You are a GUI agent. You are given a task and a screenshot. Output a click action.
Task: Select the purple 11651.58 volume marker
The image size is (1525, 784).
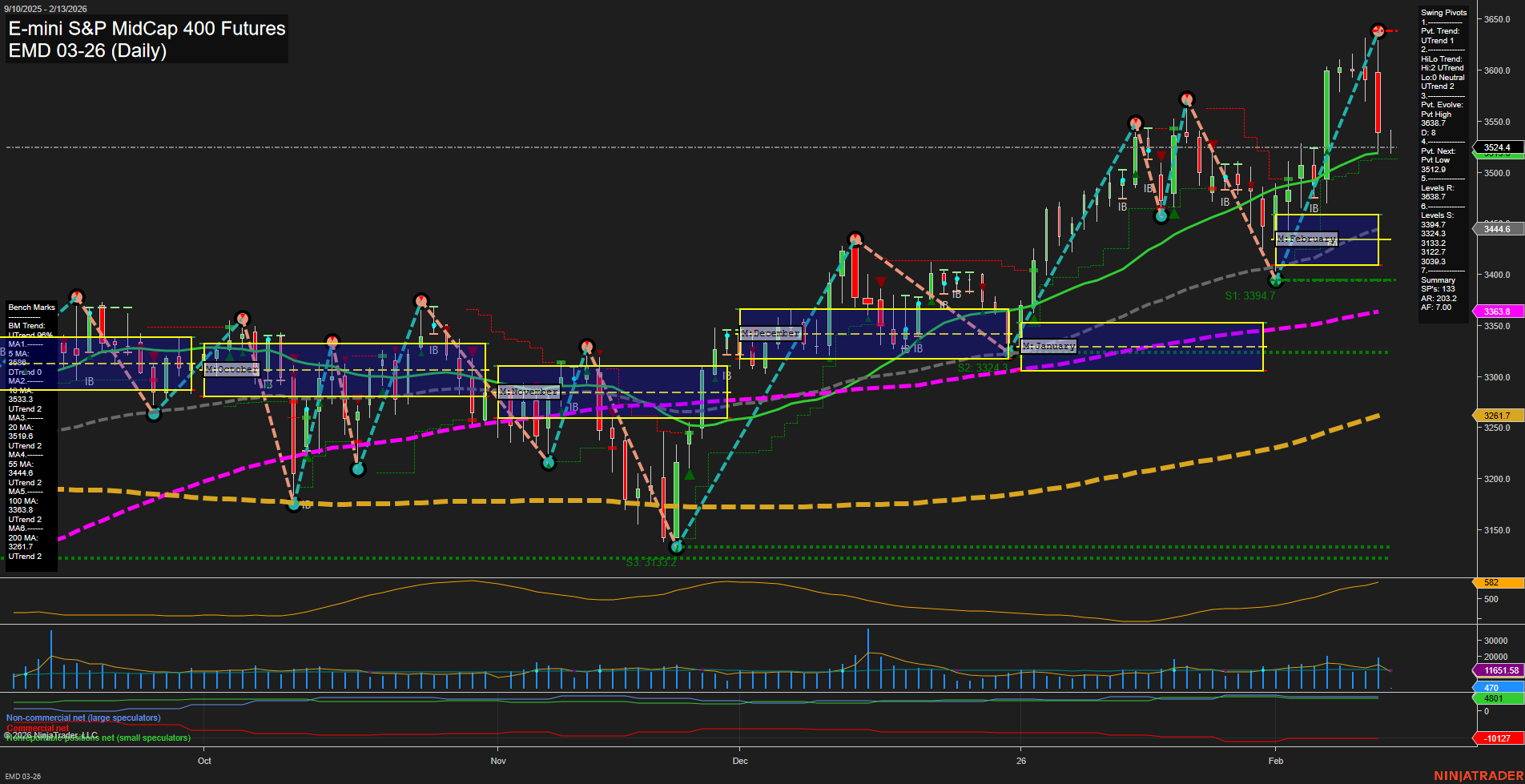pyautogui.click(x=1495, y=669)
